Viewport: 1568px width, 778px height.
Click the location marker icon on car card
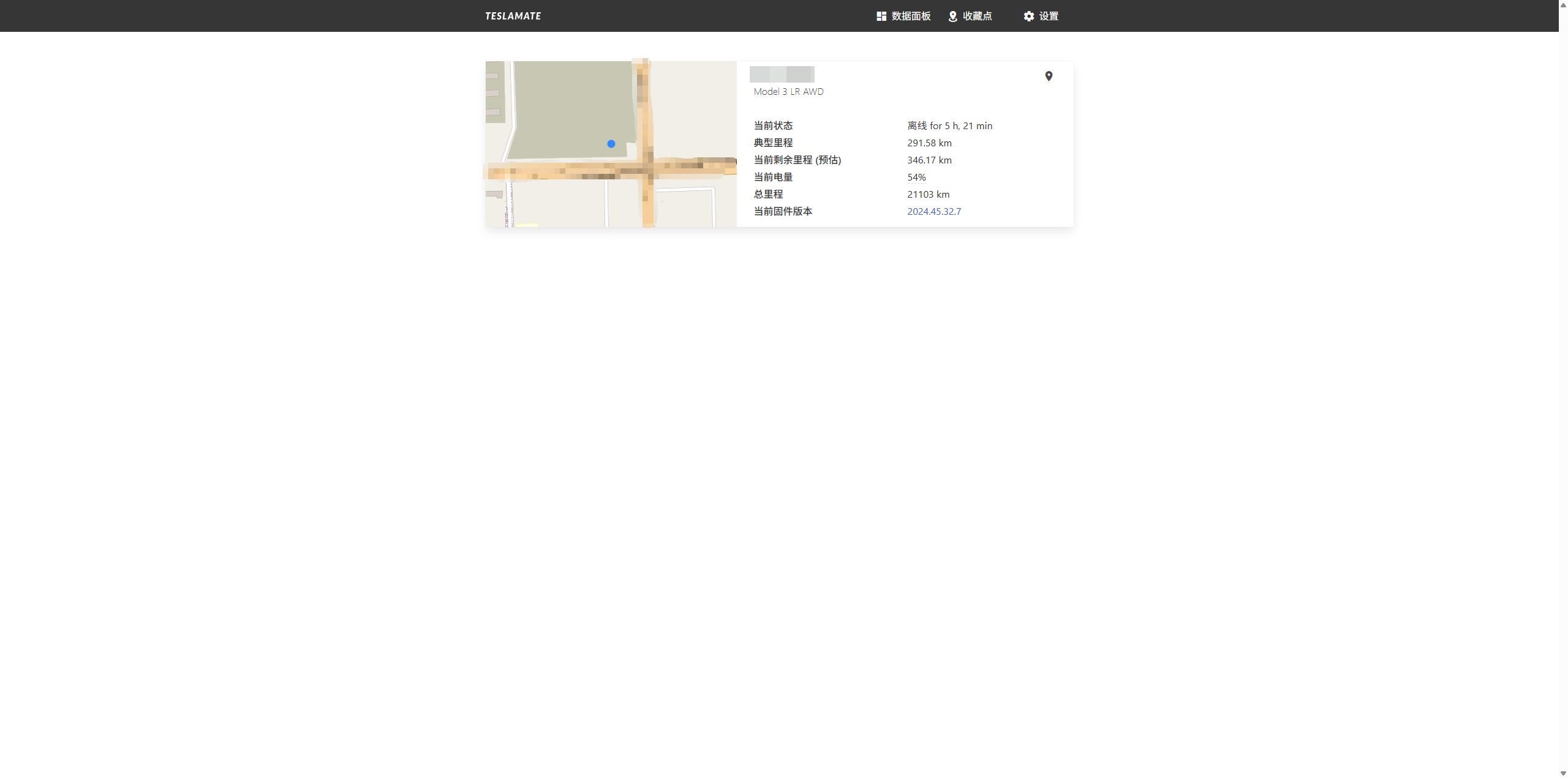1049,76
